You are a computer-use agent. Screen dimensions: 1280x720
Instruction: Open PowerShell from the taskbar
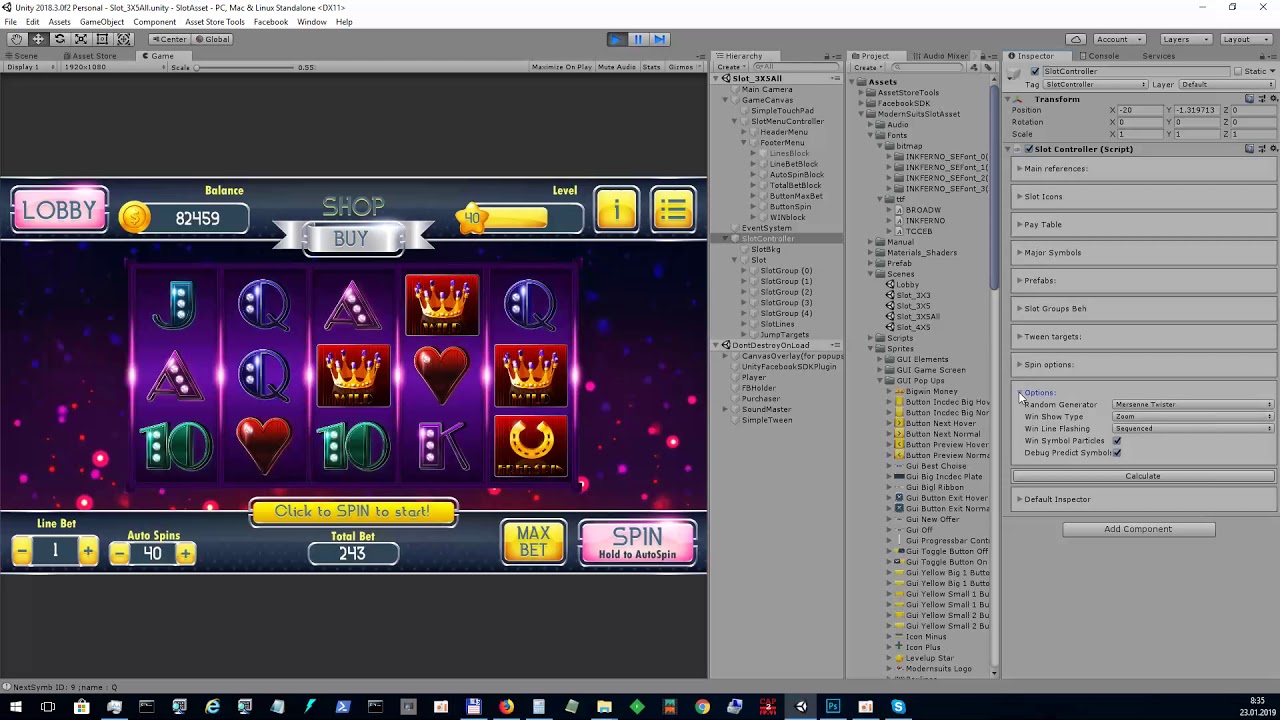tap(343, 707)
